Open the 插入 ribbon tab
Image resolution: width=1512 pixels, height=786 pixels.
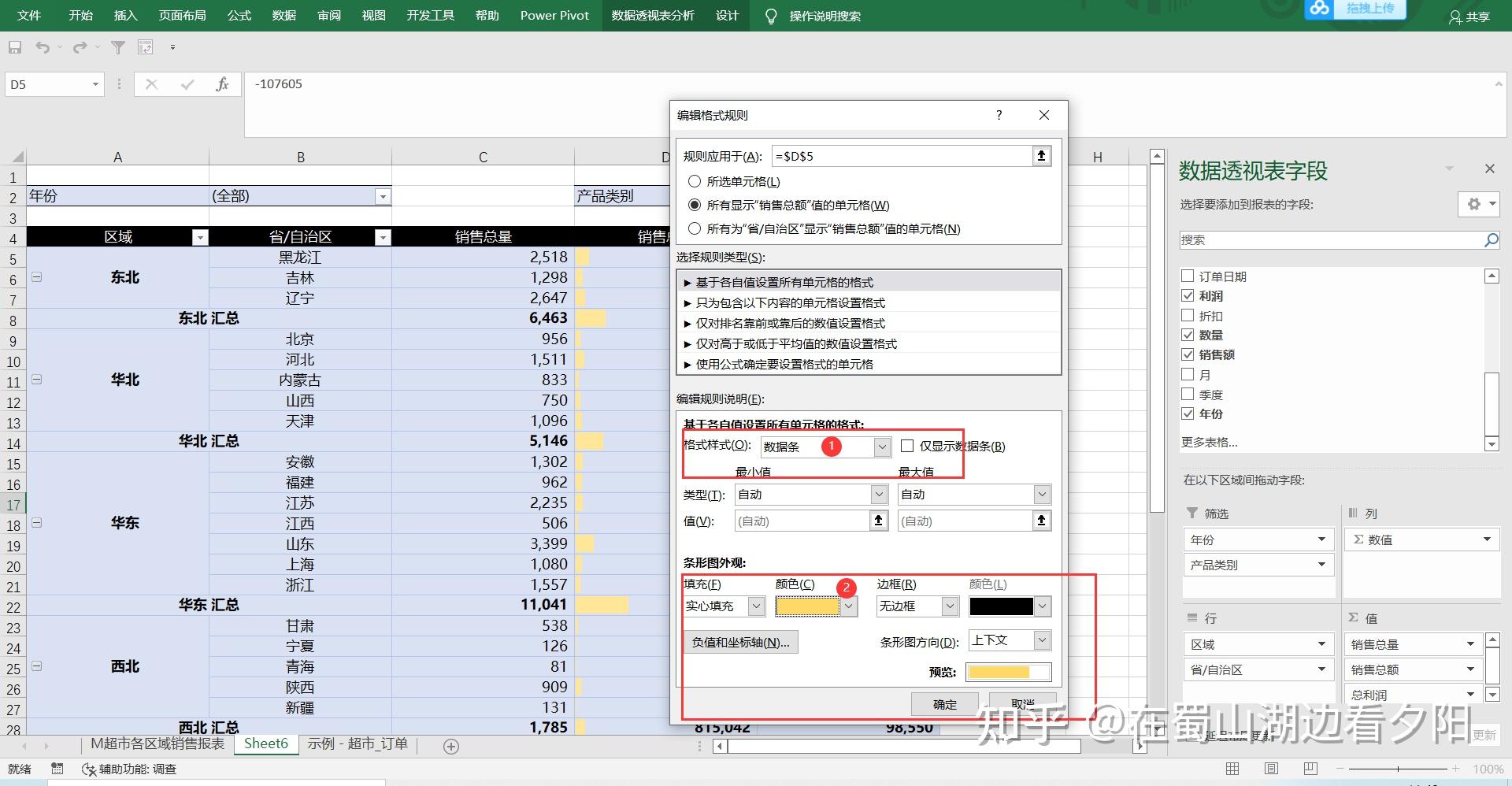pos(125,16)
